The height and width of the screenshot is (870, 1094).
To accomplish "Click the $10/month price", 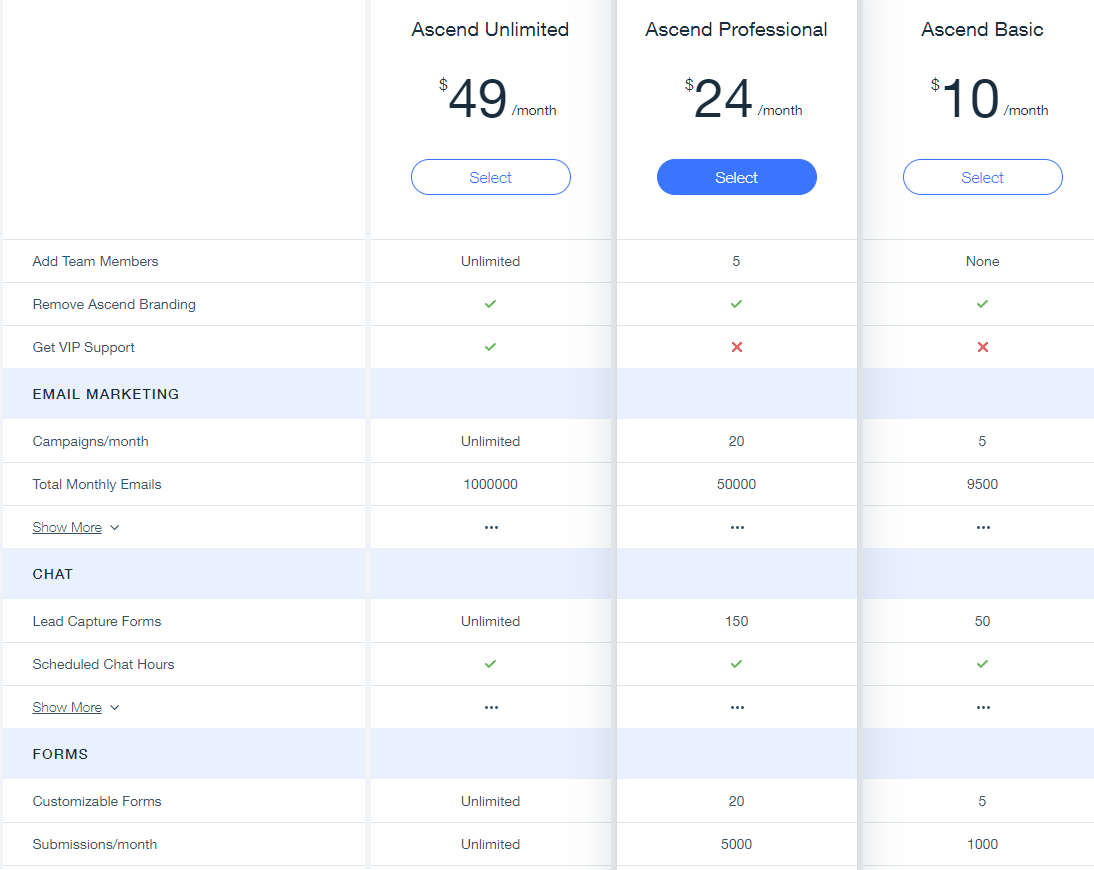I will point(989,98).
